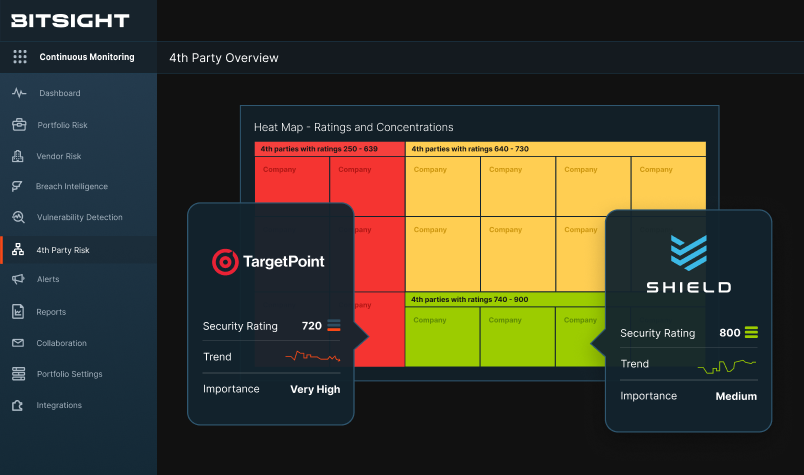Click the Collaboration envelope icon
This screenshot has width=804, height=475.
(x=18, y=343)
